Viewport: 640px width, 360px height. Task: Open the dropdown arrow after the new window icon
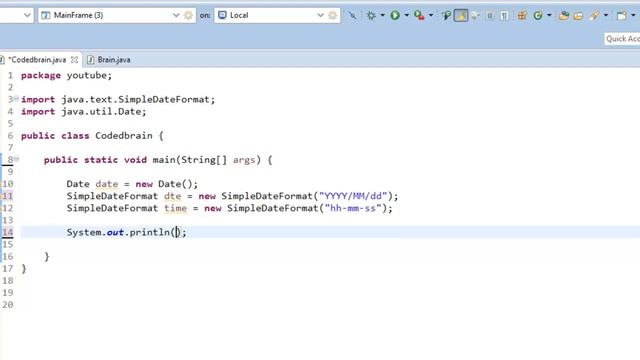click(x=633, y=16)
